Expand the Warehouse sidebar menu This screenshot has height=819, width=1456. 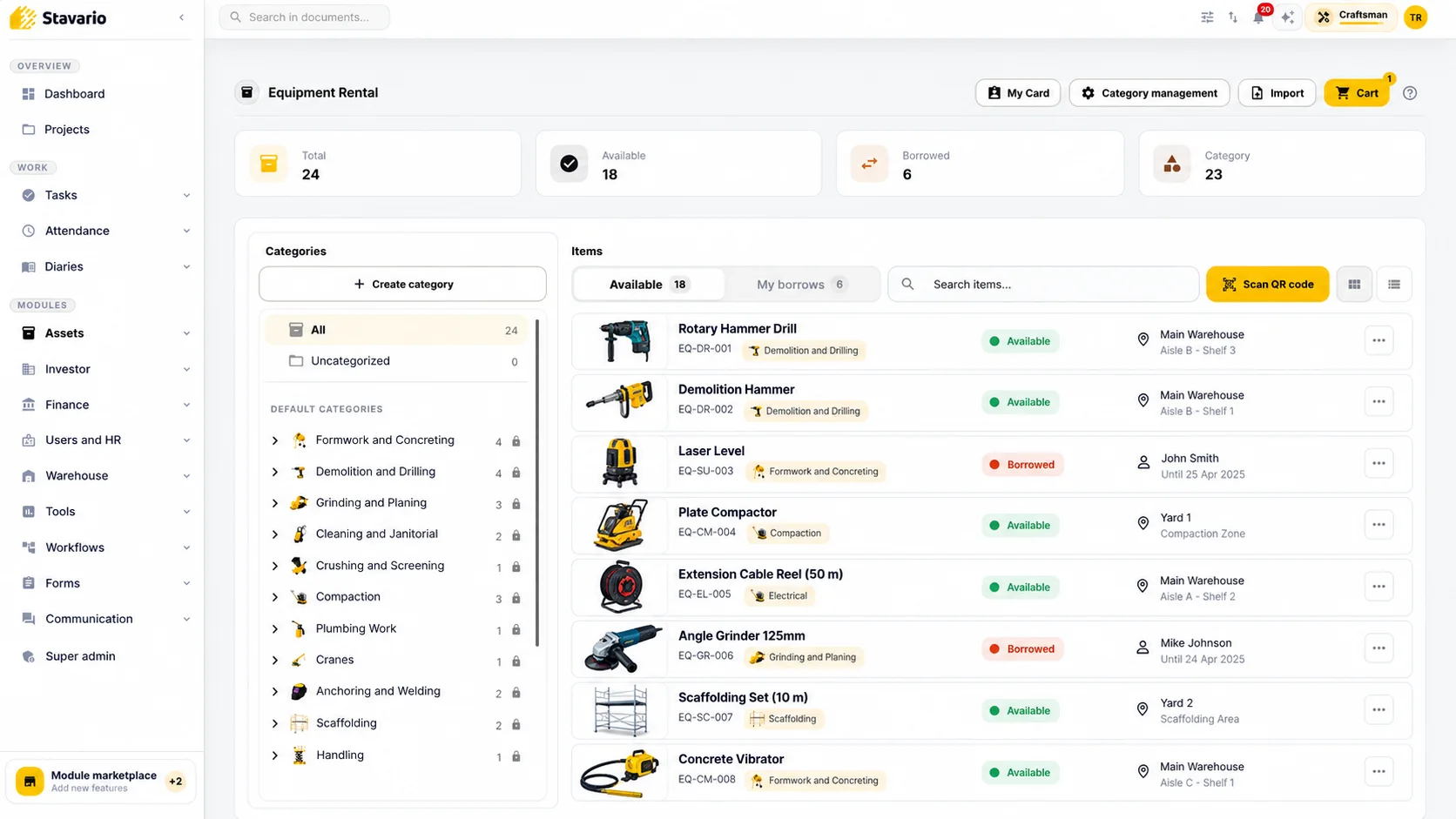[186, 476]
